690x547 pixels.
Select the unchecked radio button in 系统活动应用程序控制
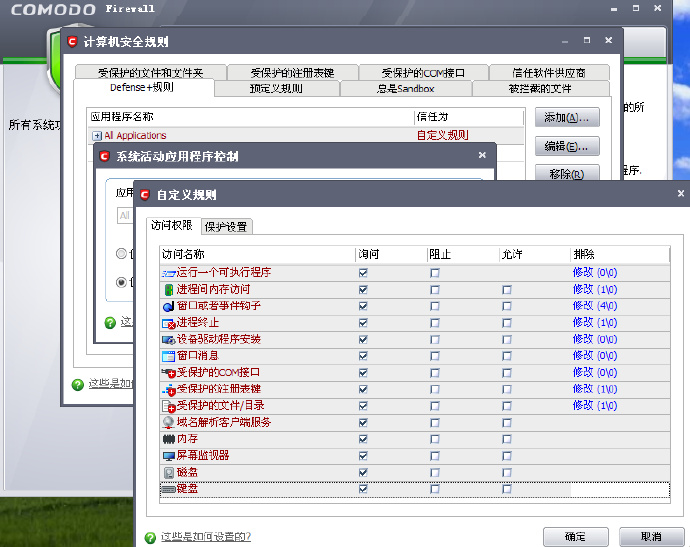(121, 253)
